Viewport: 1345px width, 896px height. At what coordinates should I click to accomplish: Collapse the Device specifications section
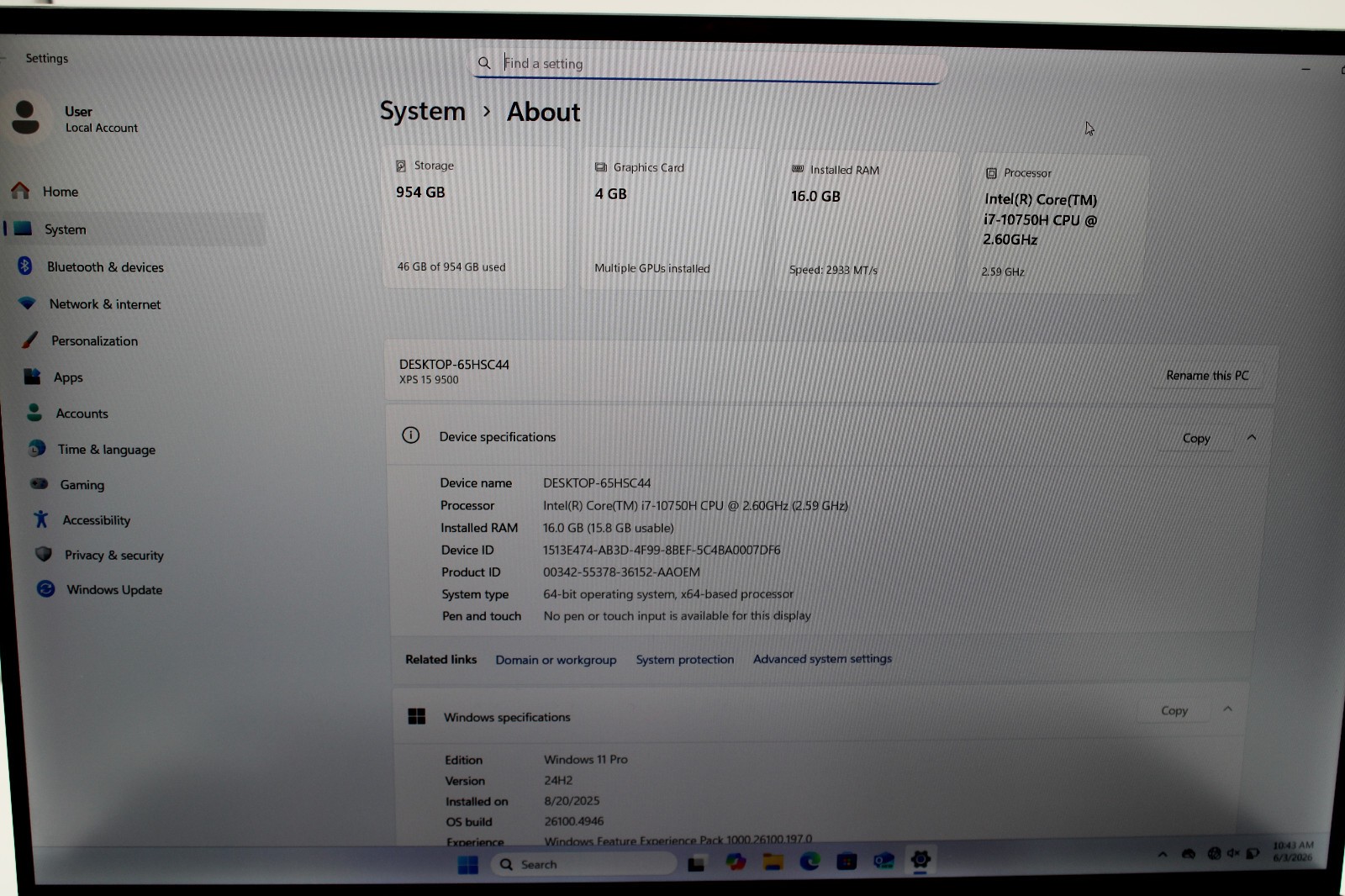click(x=1252, y=438)
